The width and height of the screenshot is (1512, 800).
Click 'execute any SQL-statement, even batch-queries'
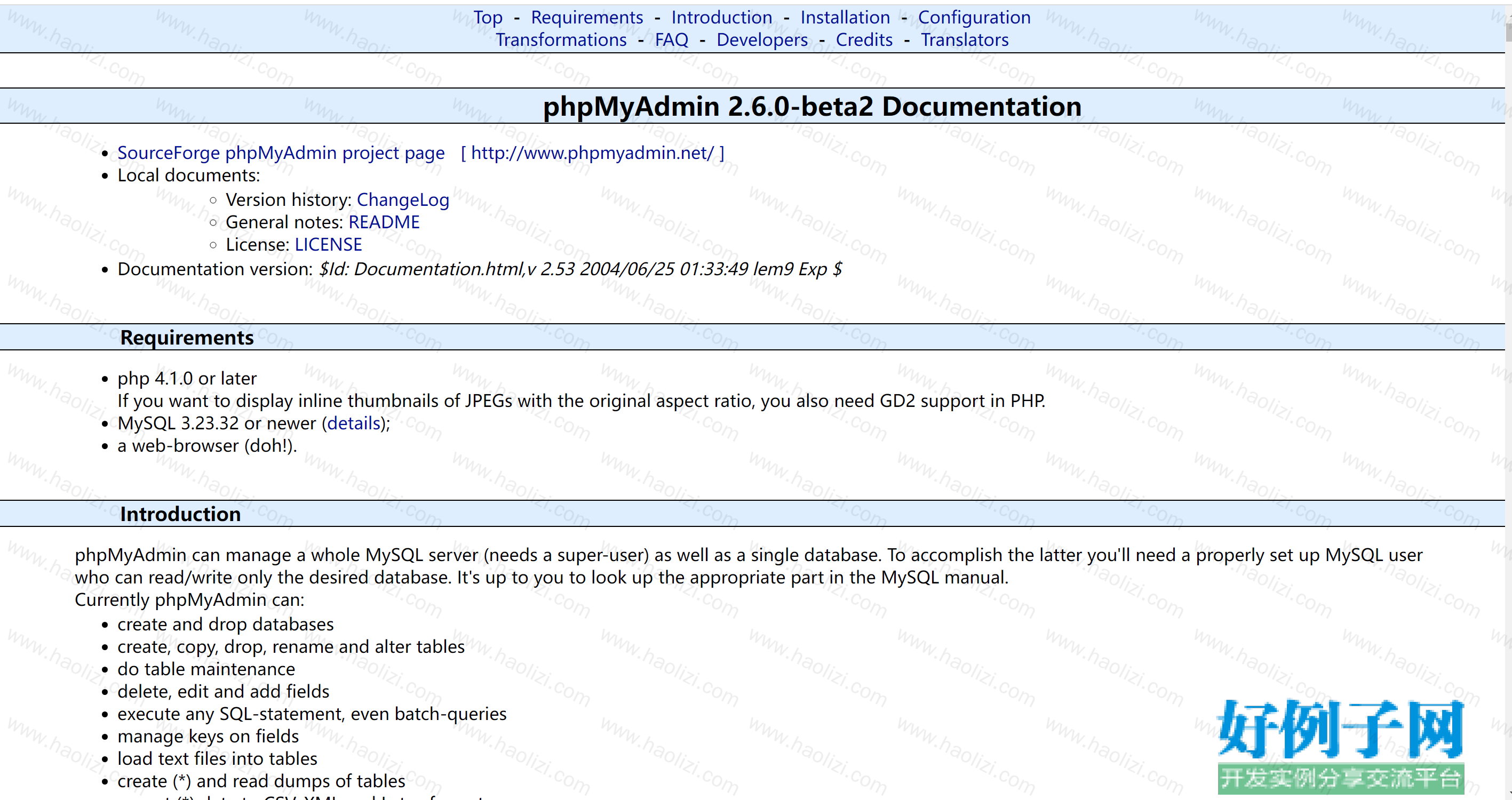312,714
